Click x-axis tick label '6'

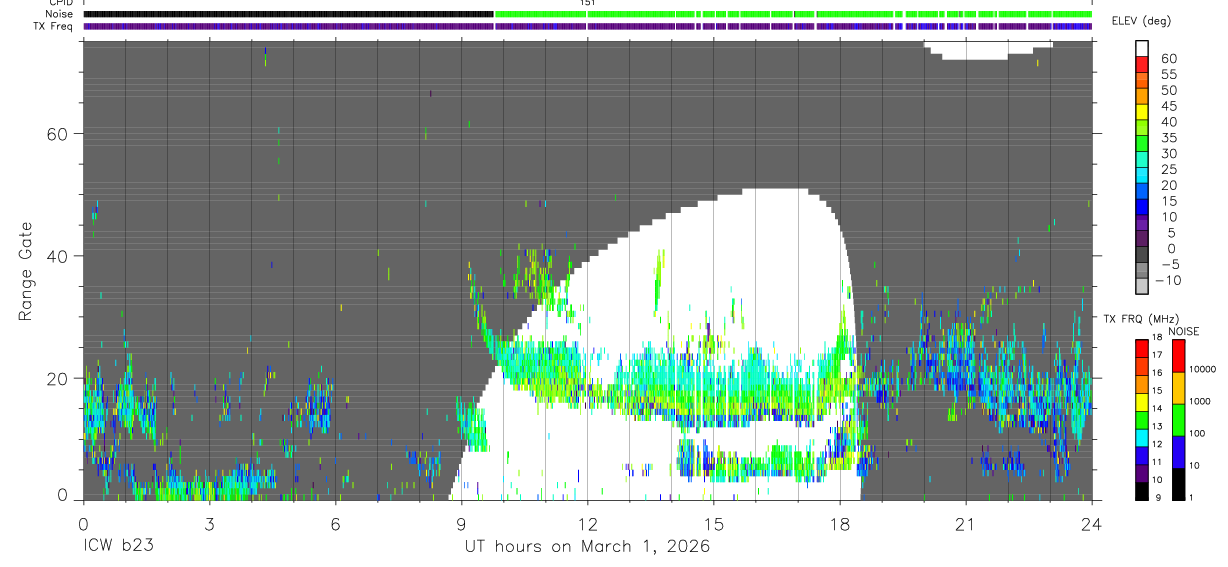coord(335,523)
